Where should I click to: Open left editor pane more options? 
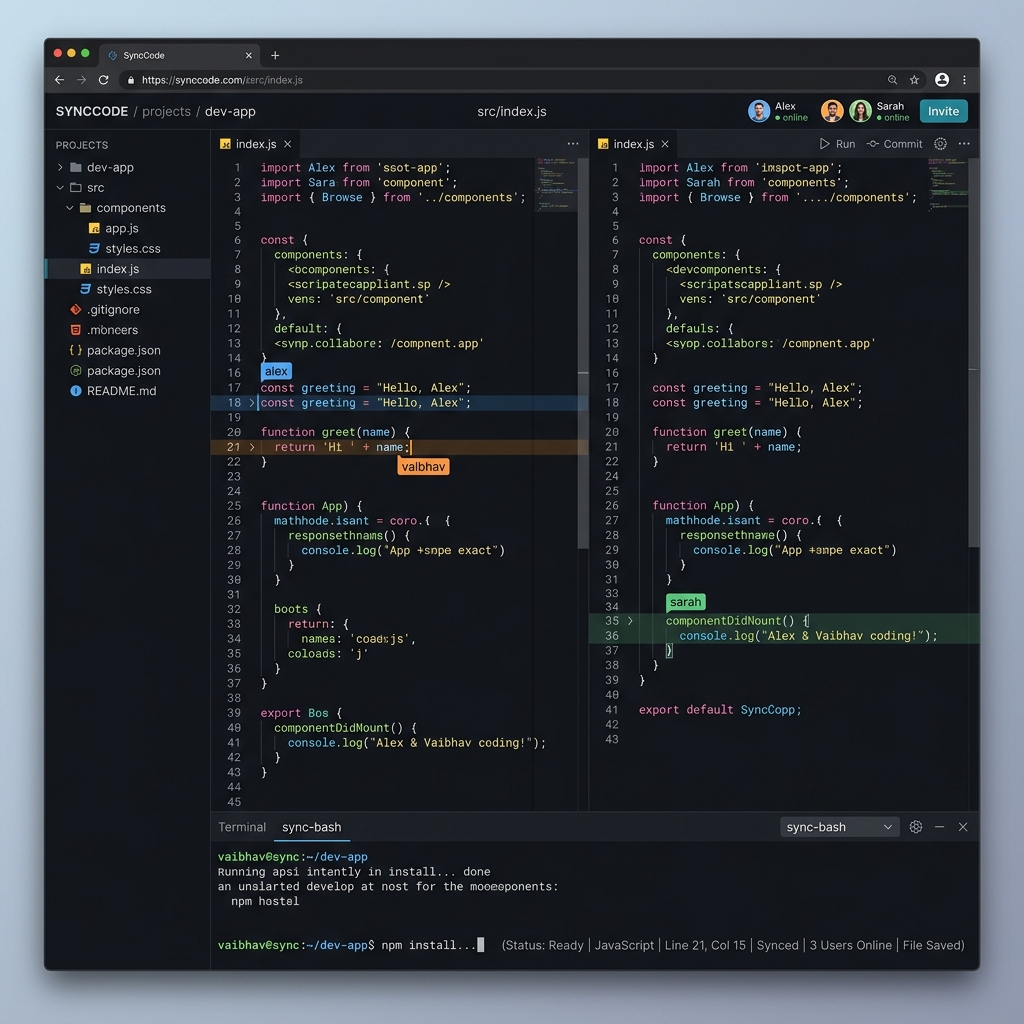573,144
